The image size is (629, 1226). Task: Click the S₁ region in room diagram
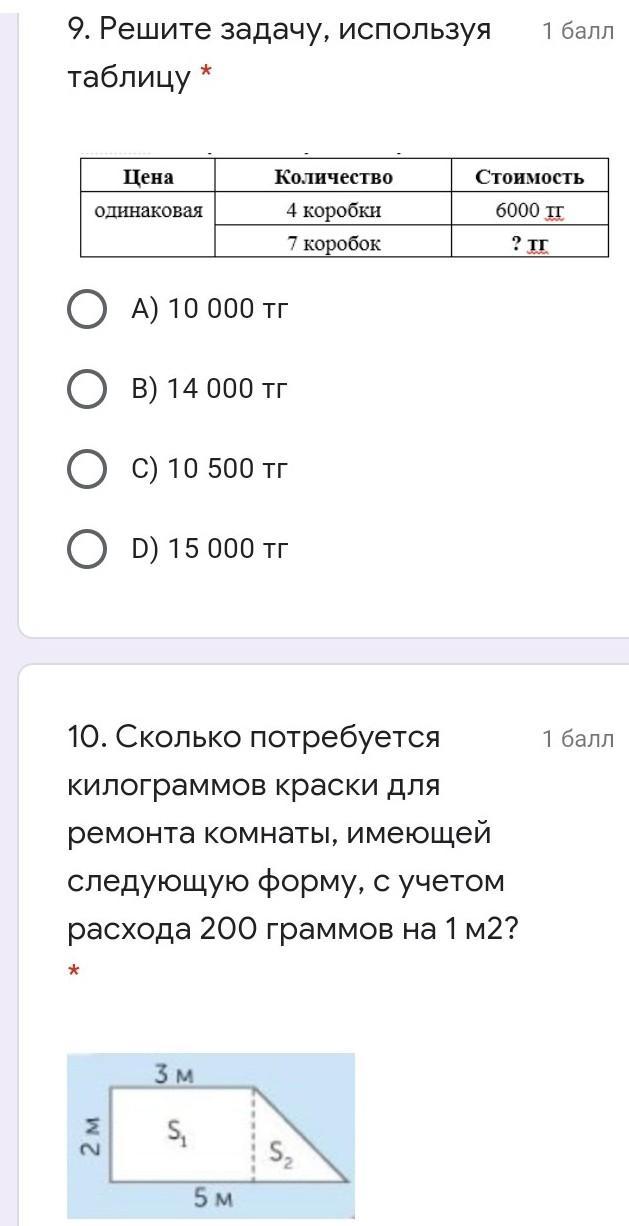point(176,1132)
